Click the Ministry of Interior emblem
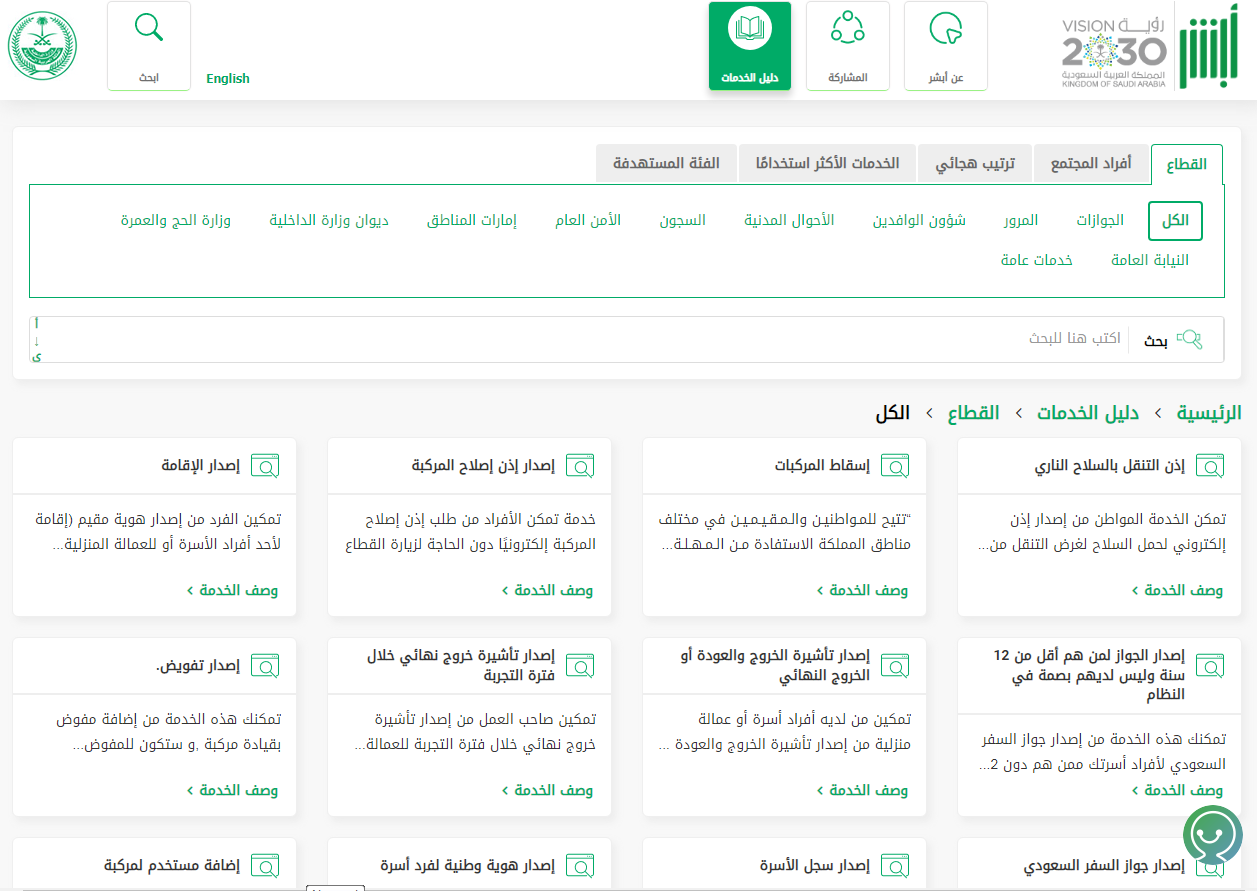This screenshot has width=1257, height=891. (42, 46)
